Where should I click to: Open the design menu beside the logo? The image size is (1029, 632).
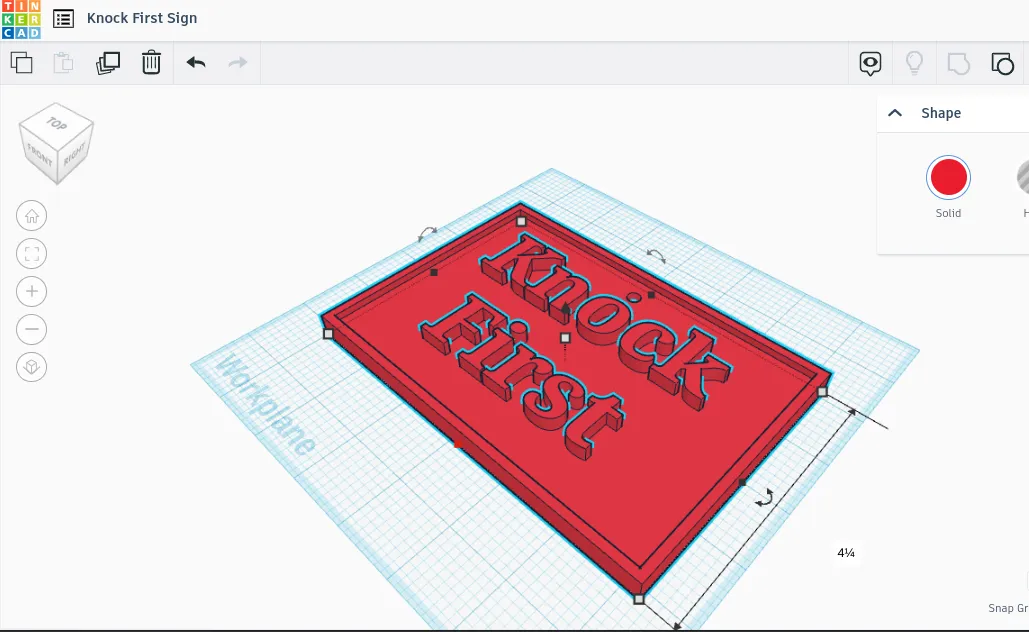pyautogui.click(x=63, y=18)
